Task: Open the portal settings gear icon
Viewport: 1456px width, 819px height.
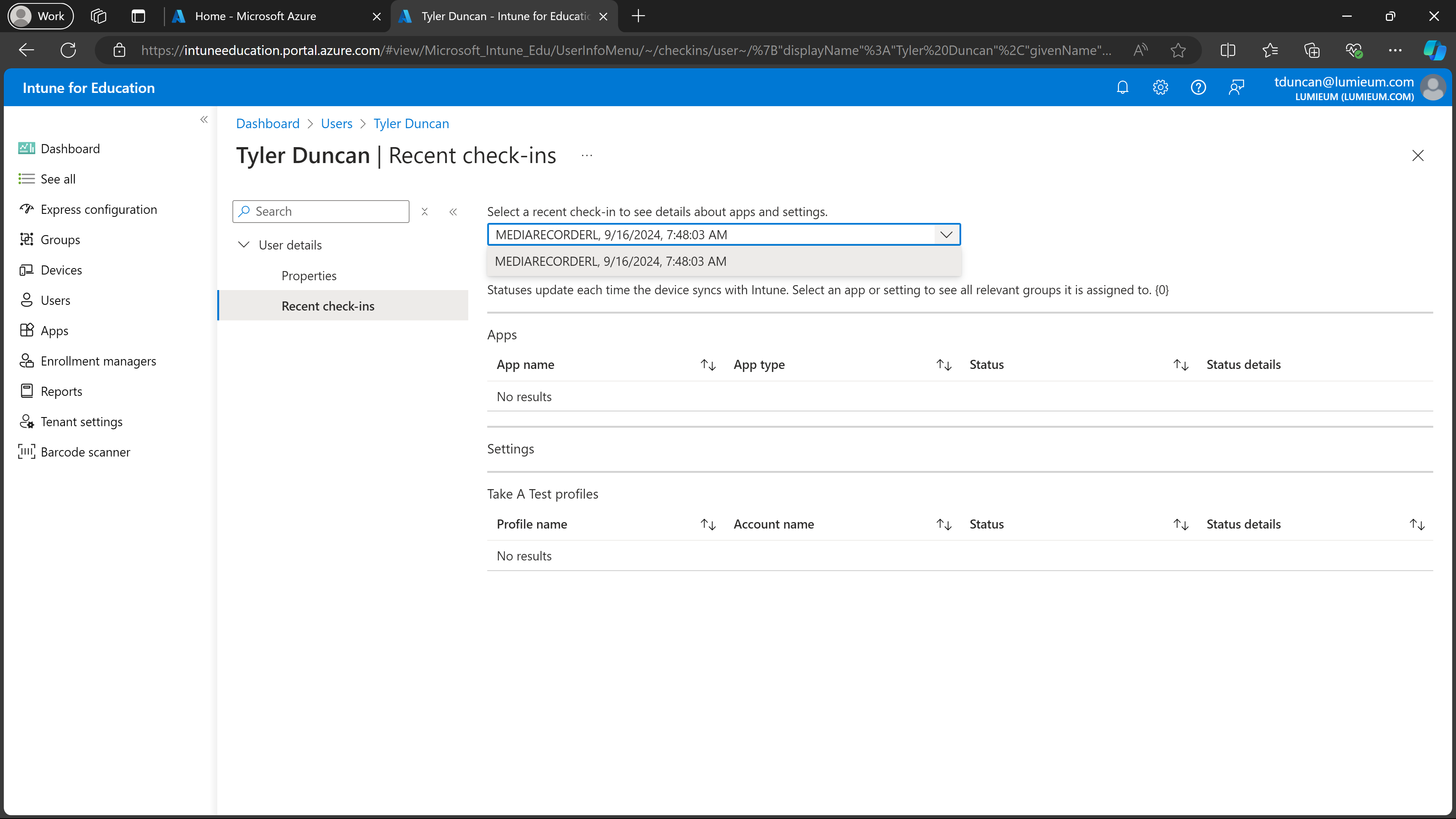Action: coord(1160,88)
